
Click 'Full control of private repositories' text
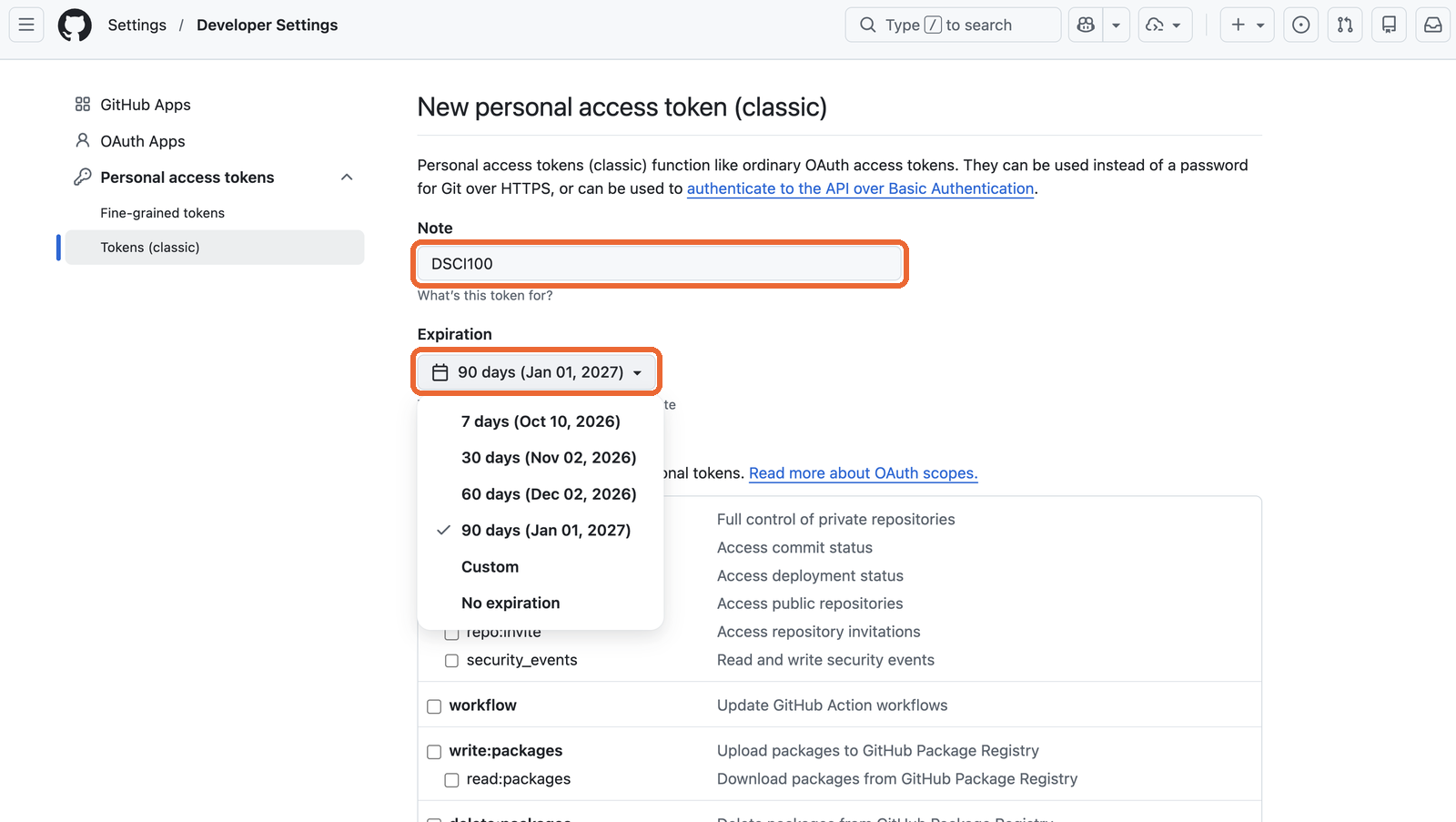[x=835, y=520]
